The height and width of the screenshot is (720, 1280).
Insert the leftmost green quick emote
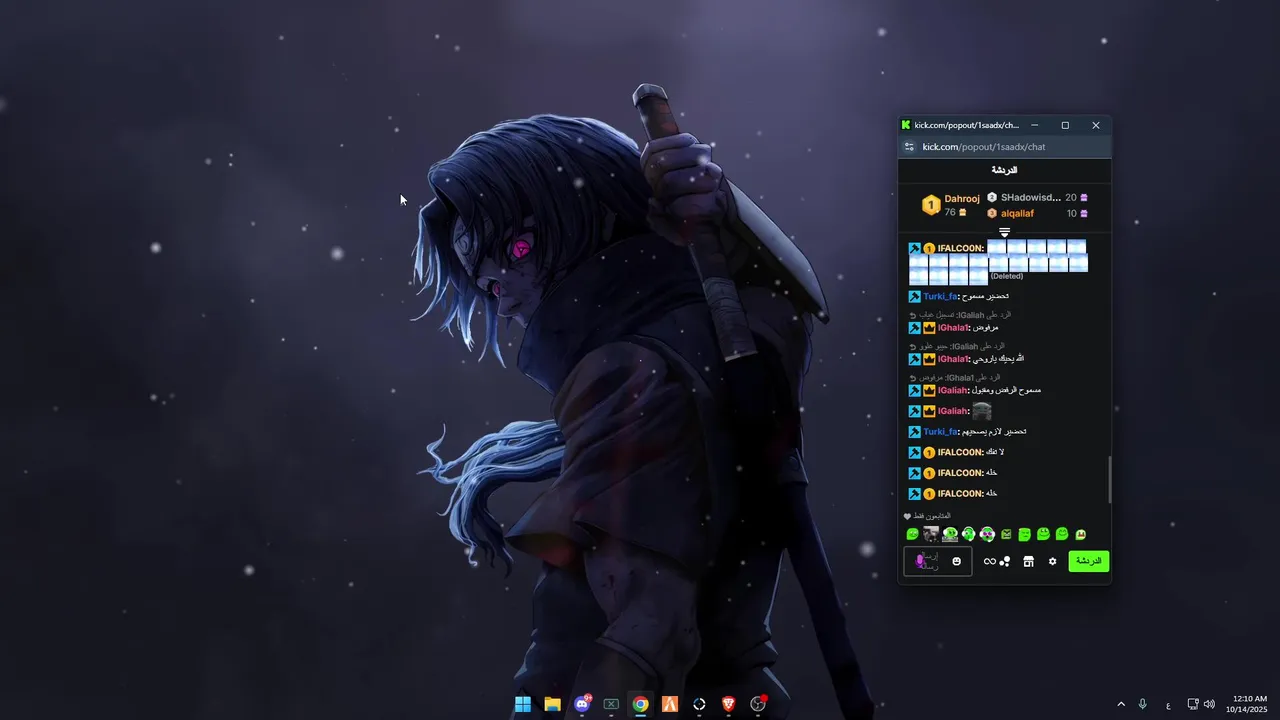(912, 535)
